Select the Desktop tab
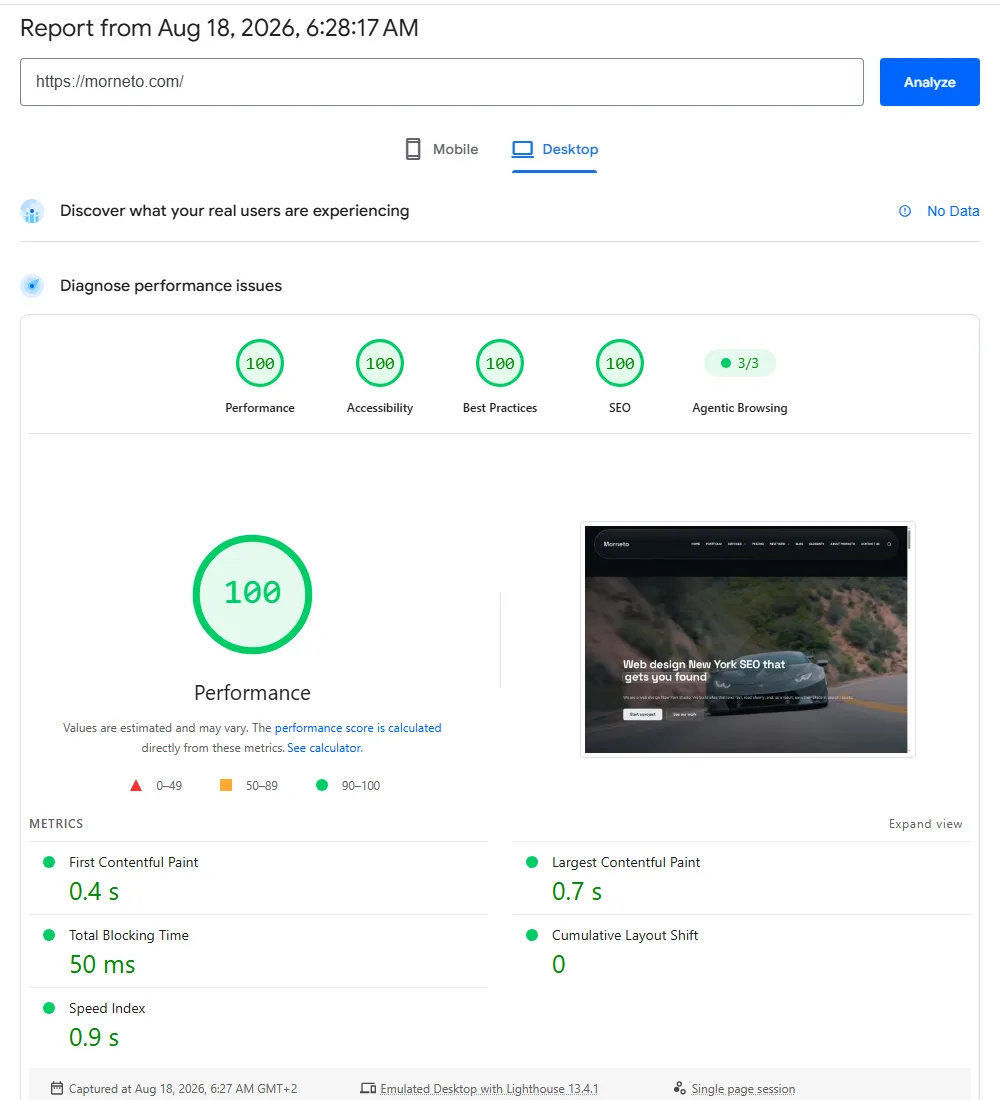Viewport: 1000px width, 1100px height. (554, 149)
